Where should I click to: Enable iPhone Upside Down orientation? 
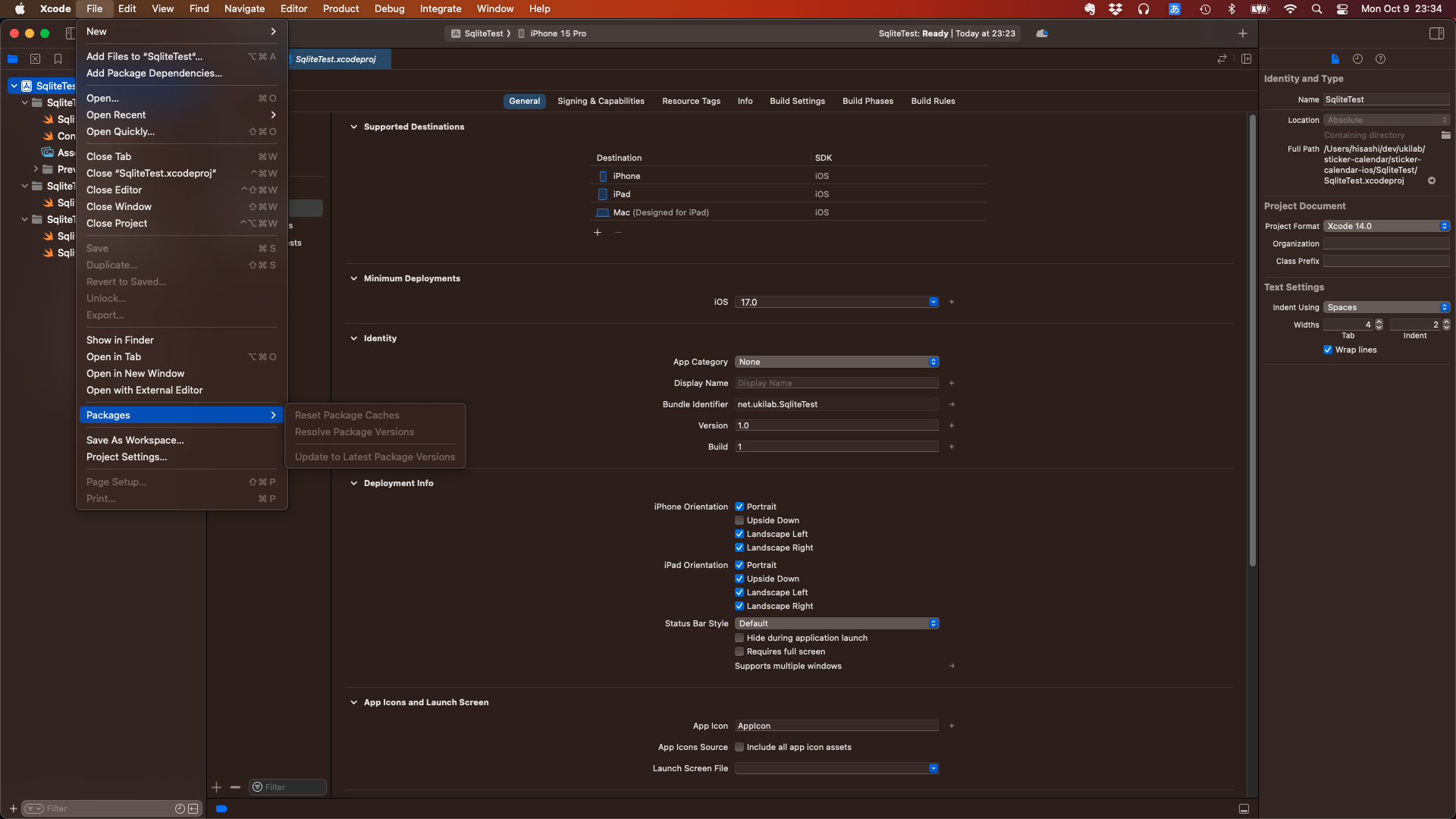pyautogui.click(x=739, y=520)
